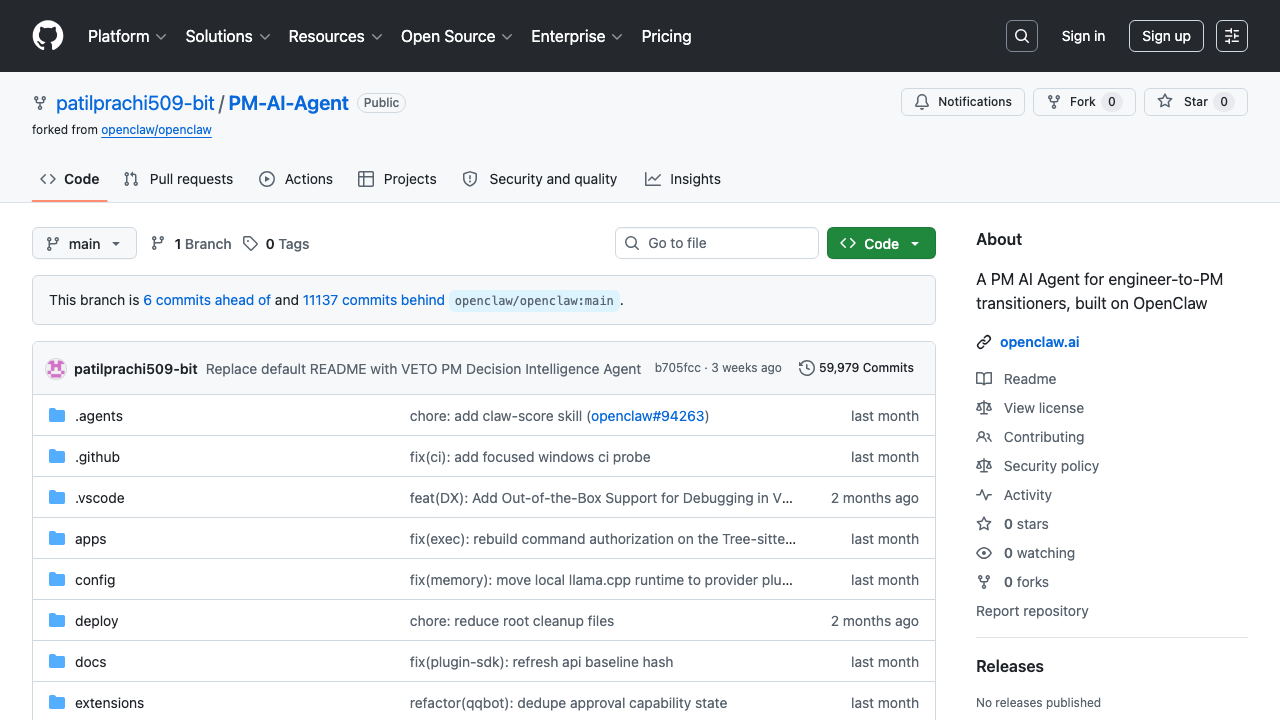Click the user avatar for patilprachi509-bit
This screenshot has height=720, width=1280.
point(56,368)
